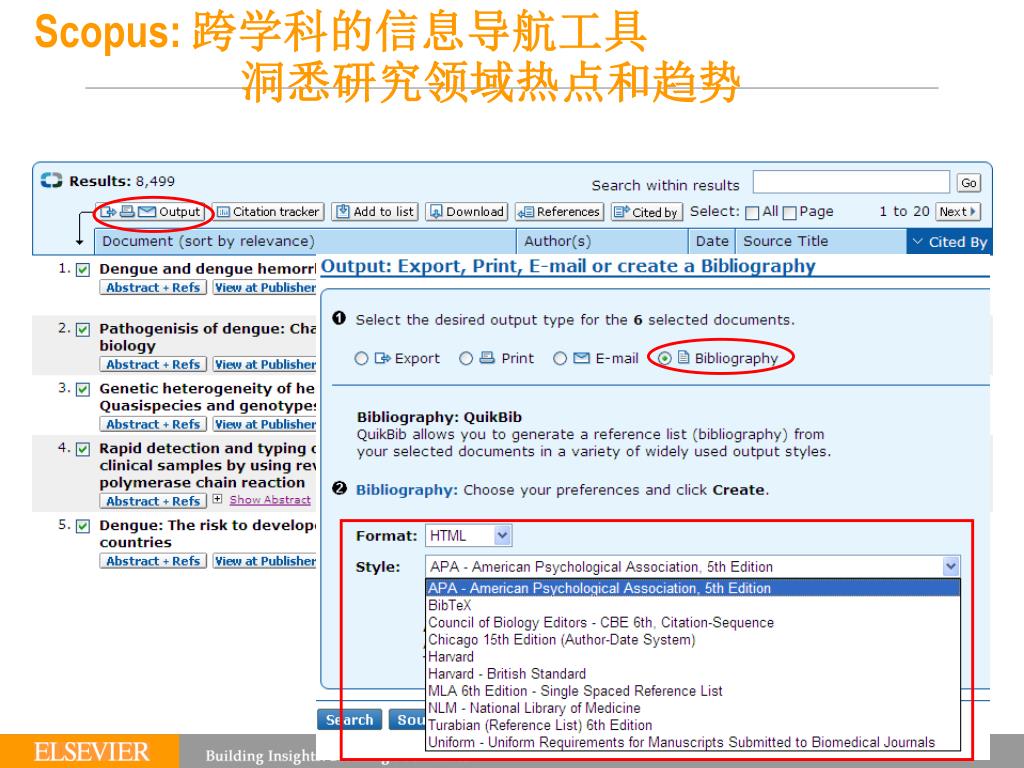This screenshot has width=1024, height=768.
Task: Click Add to list button
Action: 375,212
